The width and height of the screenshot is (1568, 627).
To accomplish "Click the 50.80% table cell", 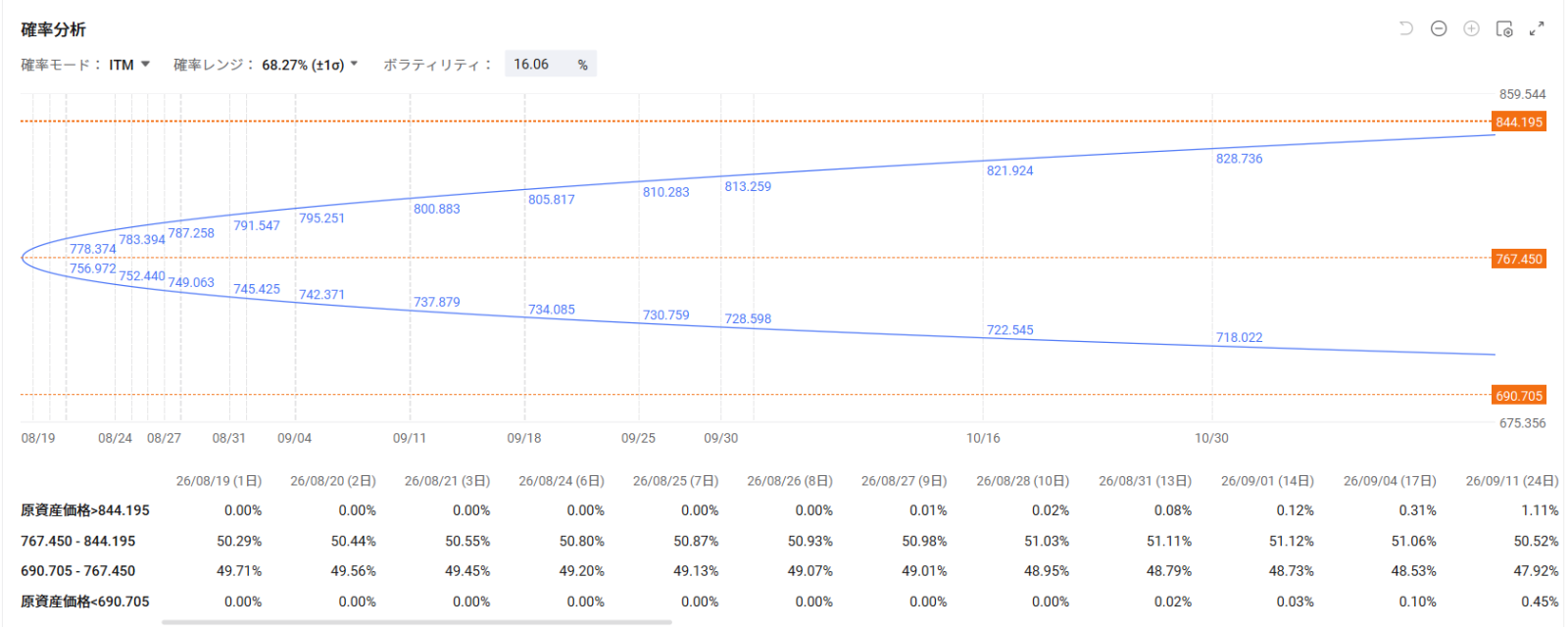I will coord(582,541).
